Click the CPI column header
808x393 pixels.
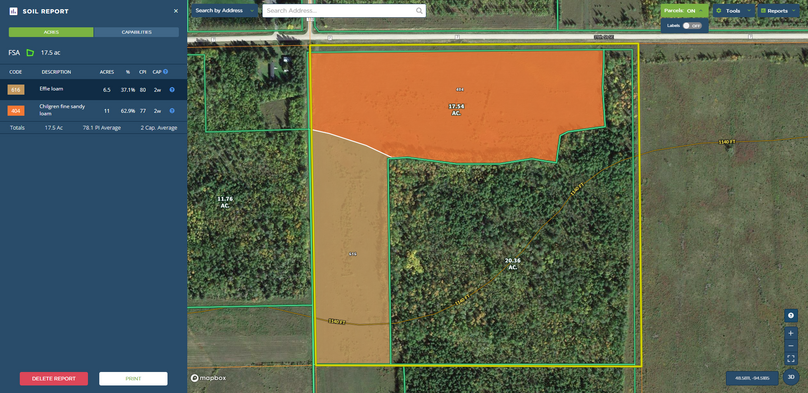coord(143,72)
